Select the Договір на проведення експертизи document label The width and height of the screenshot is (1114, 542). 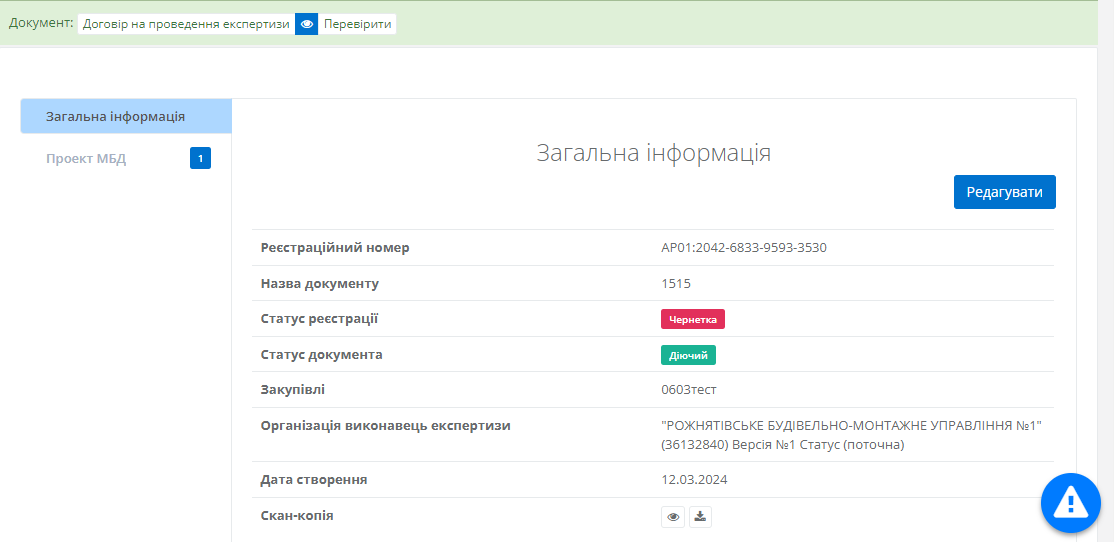click(186, 24)
